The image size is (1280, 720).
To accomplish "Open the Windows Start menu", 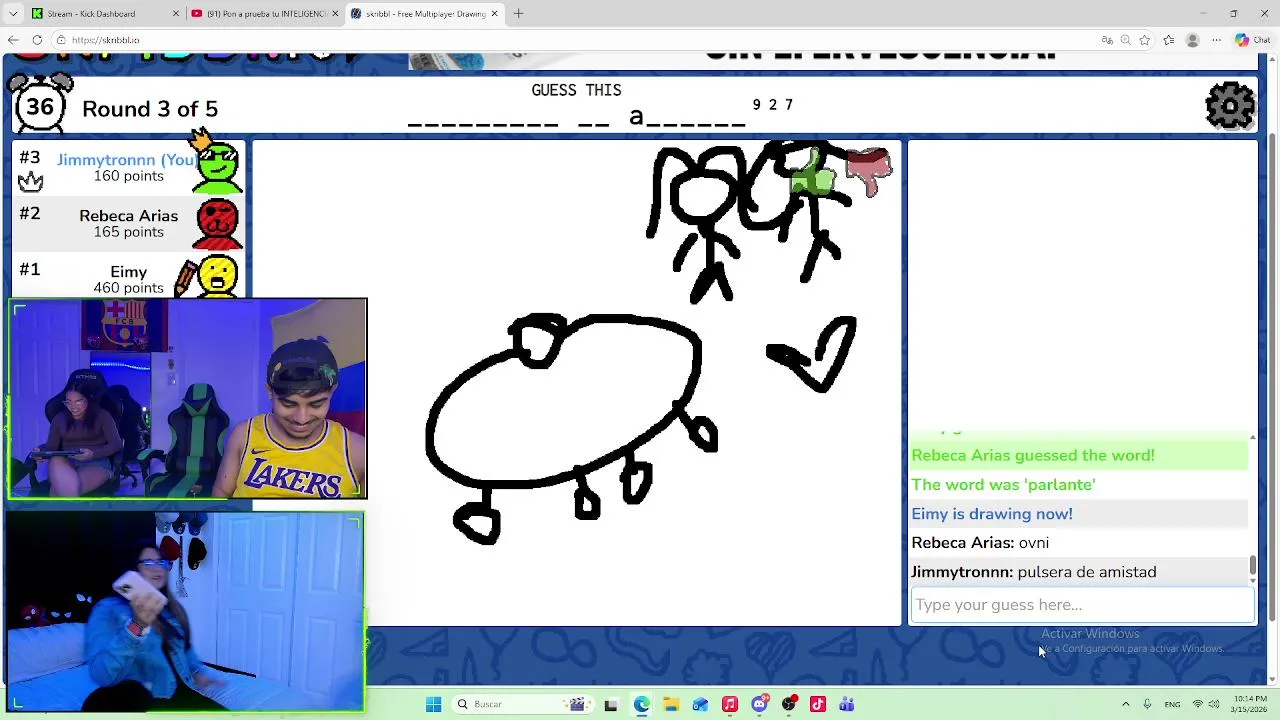I will point(433,704).
